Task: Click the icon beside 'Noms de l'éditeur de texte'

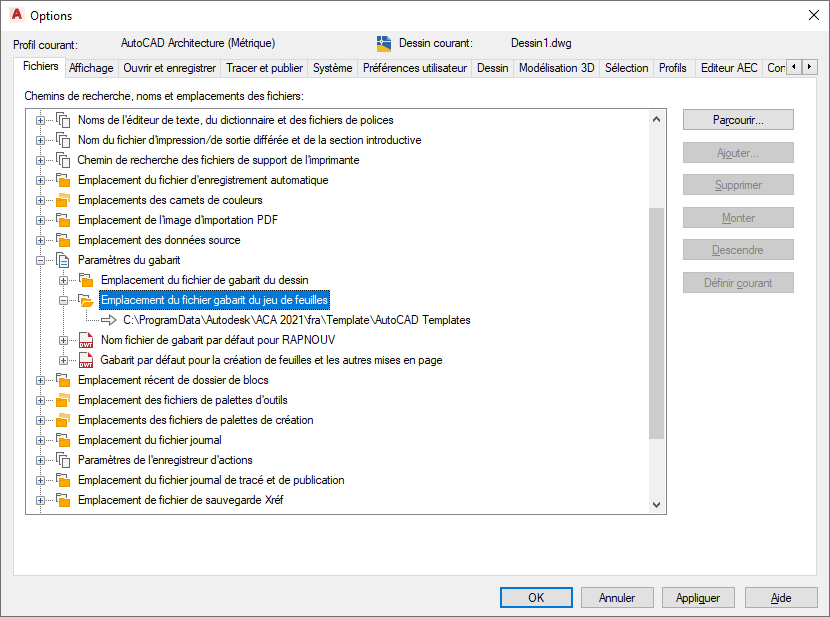Action: 63,120
